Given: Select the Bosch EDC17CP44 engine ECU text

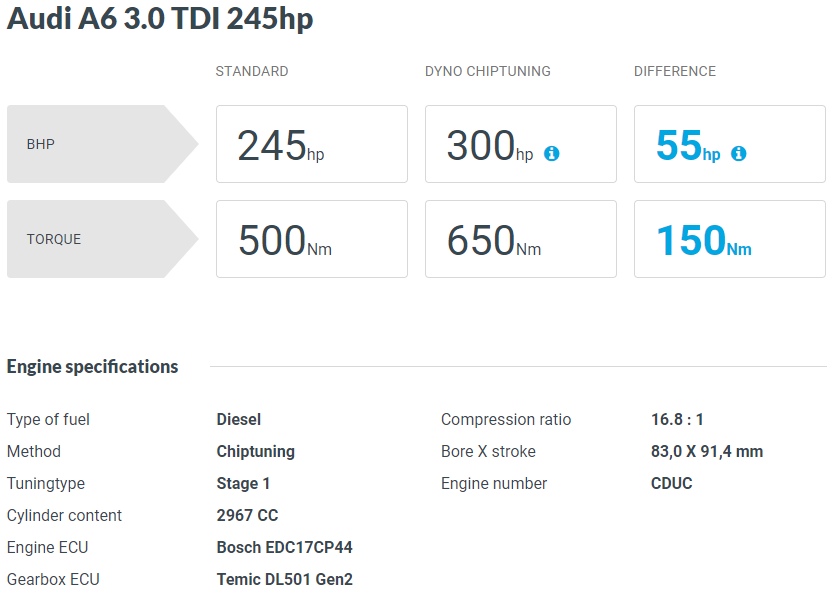Looking at the screenshot, I should click(284, 547).
